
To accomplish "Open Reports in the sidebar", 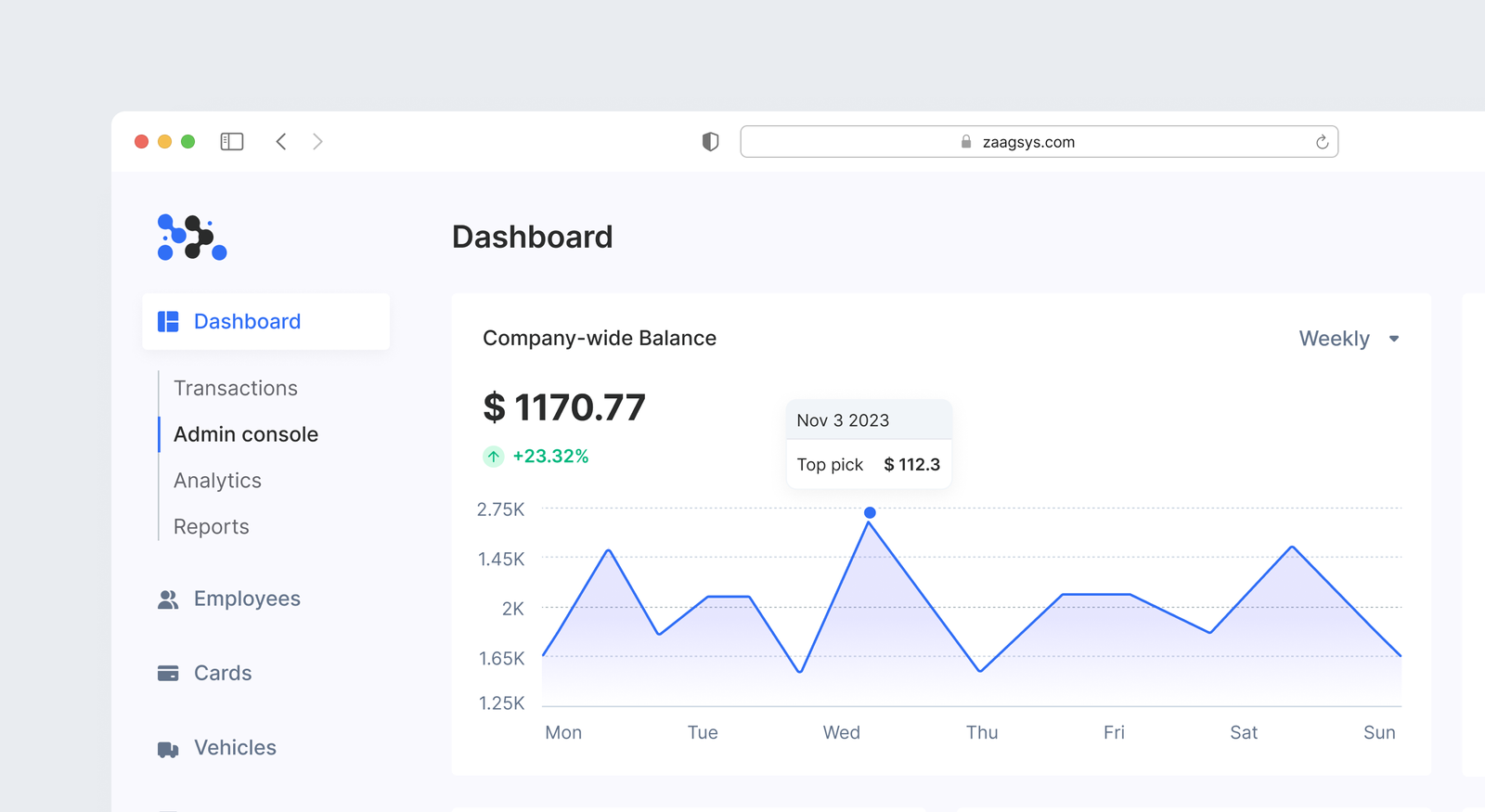I will click(x=212, y=527).
